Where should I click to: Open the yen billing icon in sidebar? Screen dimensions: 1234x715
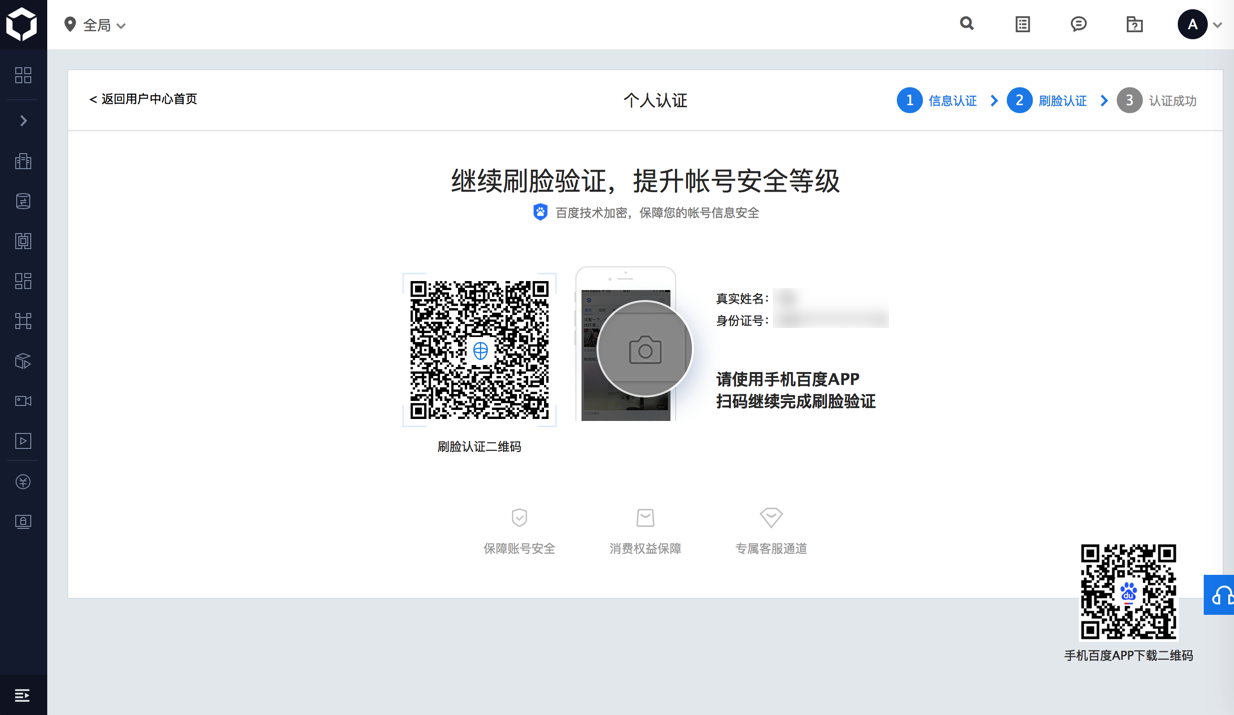coord(23,482)
